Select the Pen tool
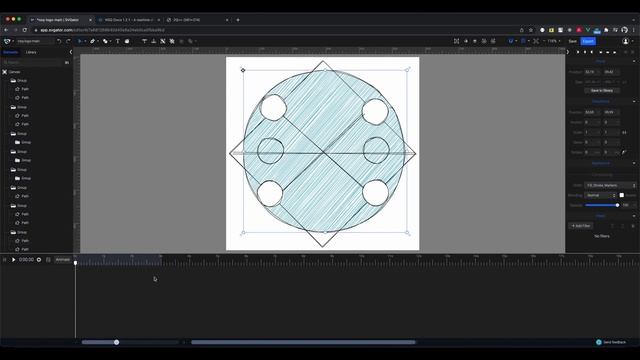This screenshot has width=640, height=360. pyautogui.click(x=92, y=41)
